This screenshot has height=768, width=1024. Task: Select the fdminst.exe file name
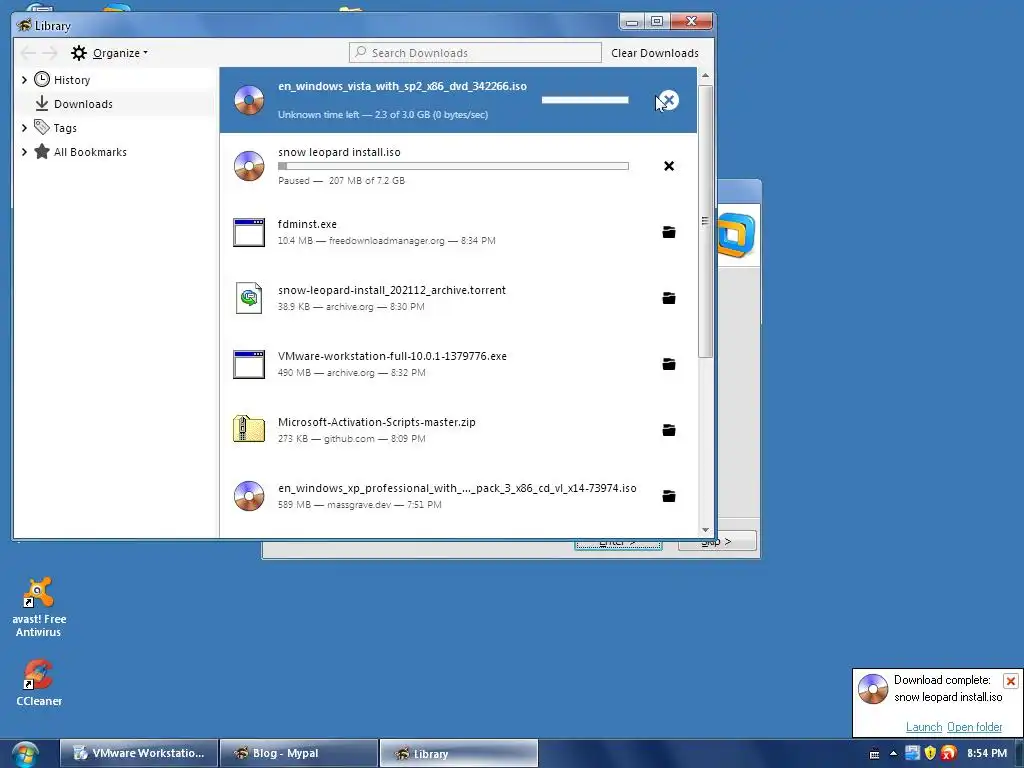point(307,224)
